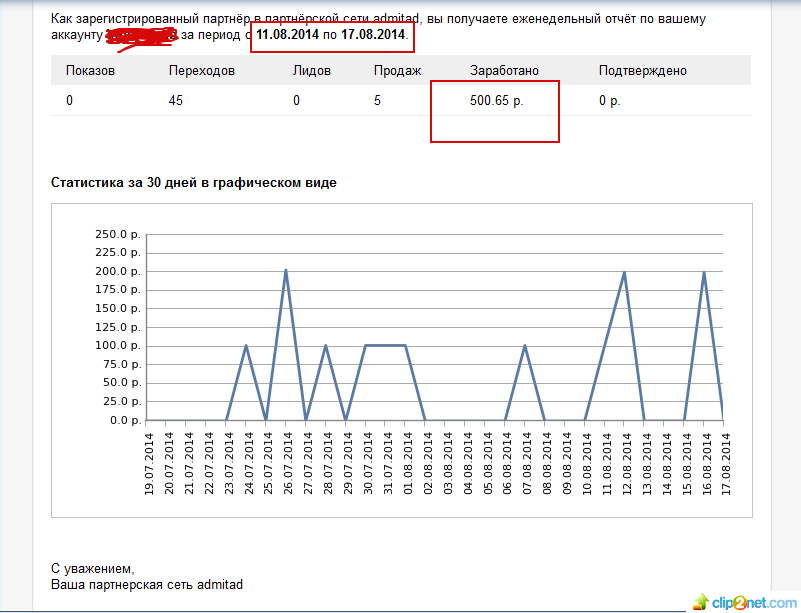Click the chart peak at 16.08.2014
Screen dimensions: 801x613
click(x=704, y=272)
